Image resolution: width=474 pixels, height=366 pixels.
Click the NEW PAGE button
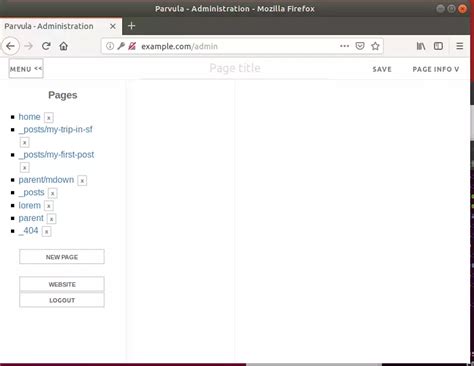[62, 257]
